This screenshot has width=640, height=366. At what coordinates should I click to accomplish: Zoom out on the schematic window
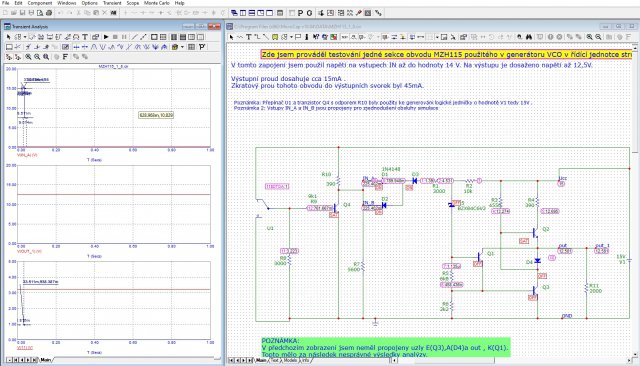[x=598, y=37]
